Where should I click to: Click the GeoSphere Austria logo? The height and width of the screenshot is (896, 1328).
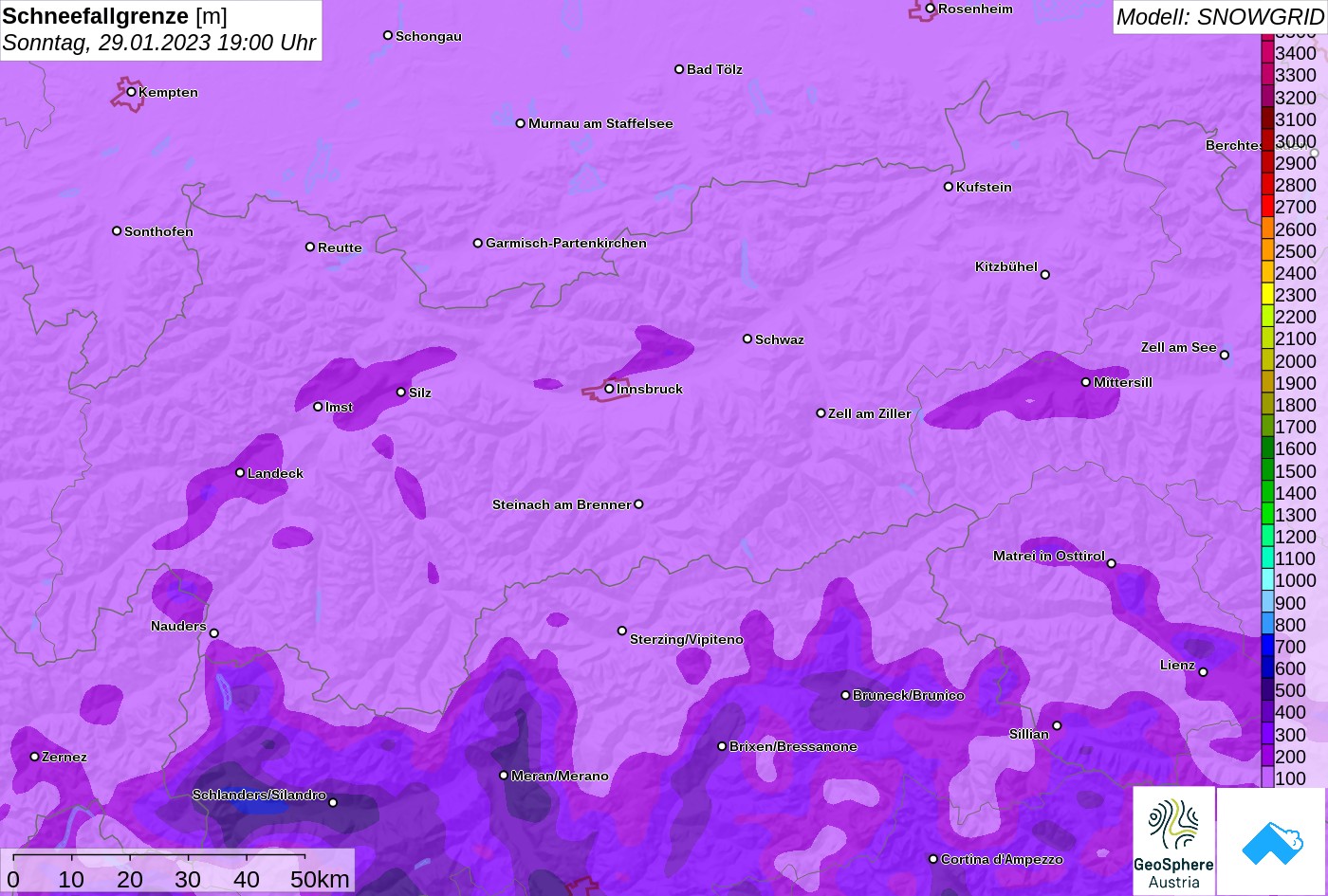1174,841
